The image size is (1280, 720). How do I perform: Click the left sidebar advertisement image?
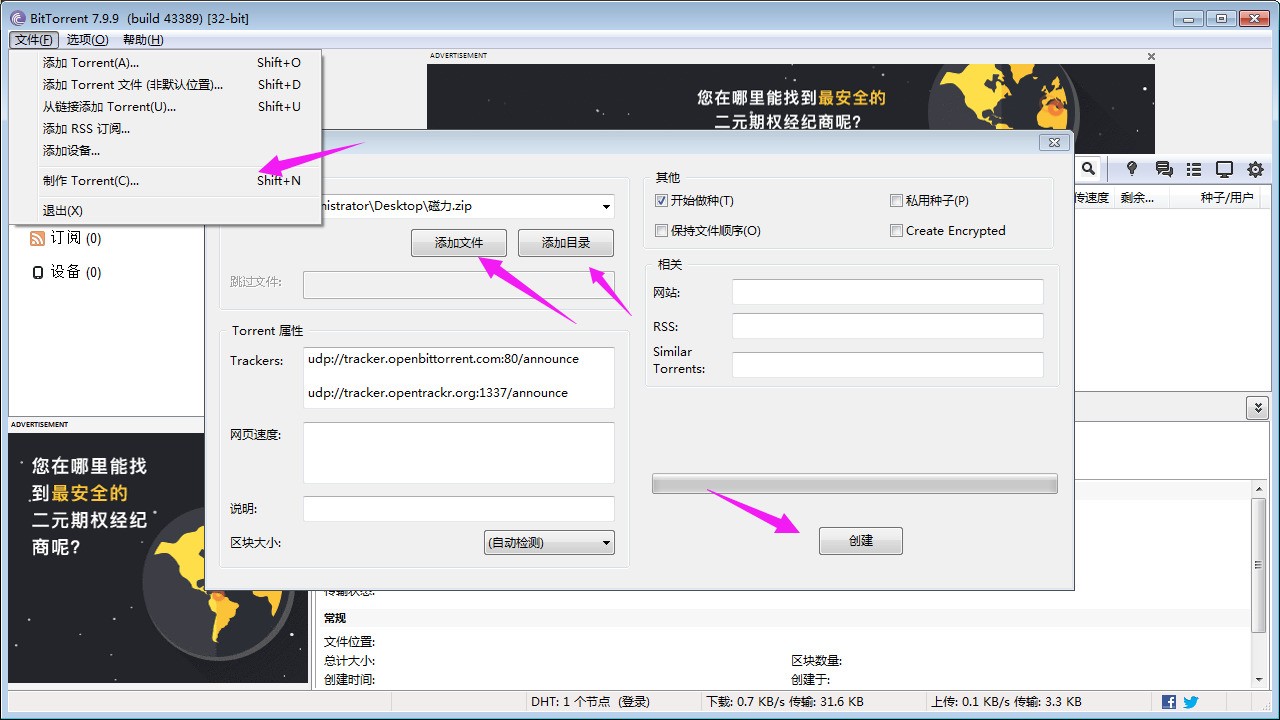[159, 557]
